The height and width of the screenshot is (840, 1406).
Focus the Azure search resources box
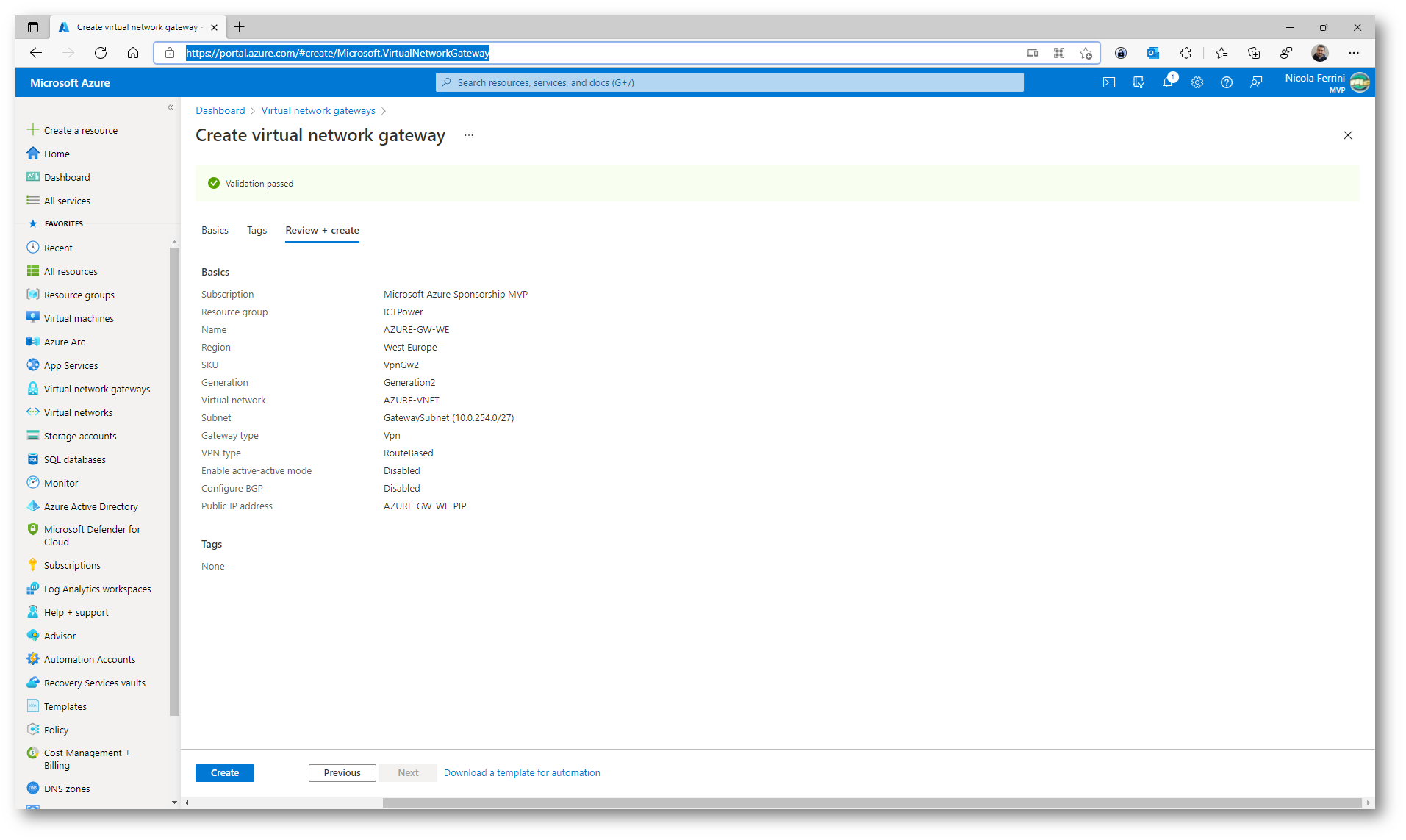coord(730,82)
